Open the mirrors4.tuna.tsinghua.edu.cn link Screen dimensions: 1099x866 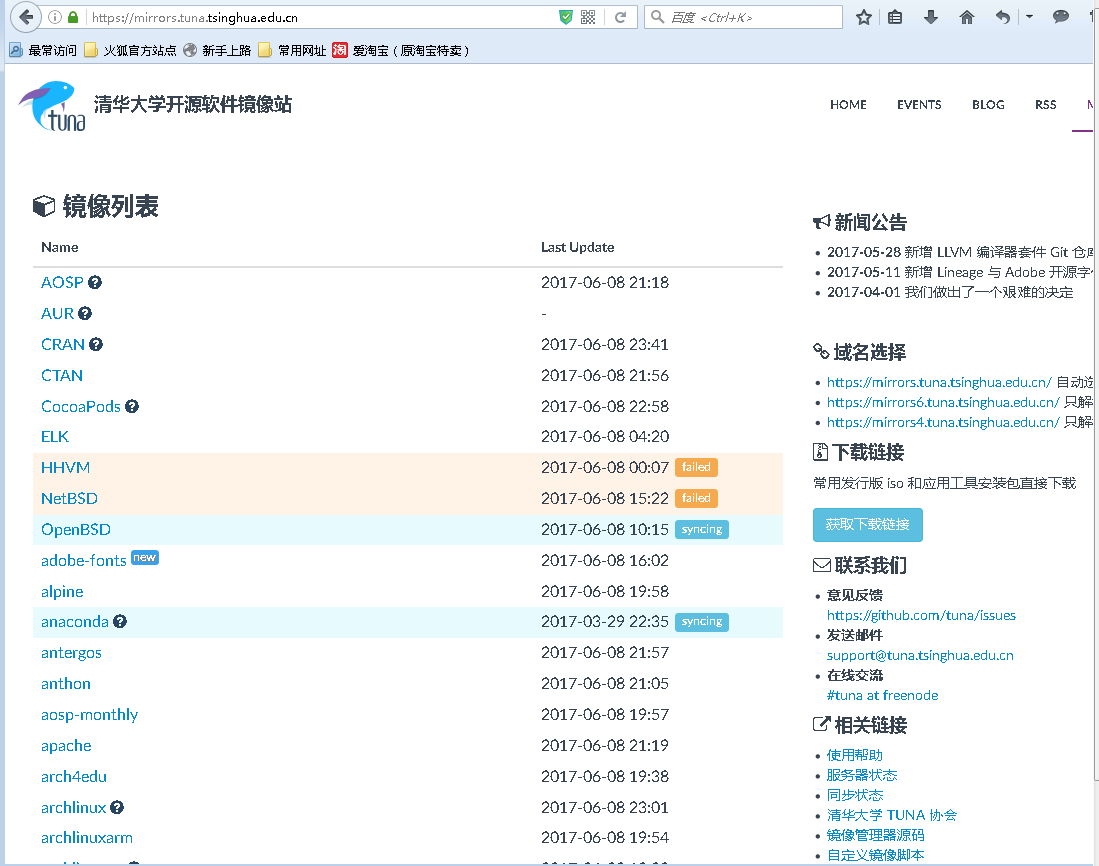coord(943,422)
